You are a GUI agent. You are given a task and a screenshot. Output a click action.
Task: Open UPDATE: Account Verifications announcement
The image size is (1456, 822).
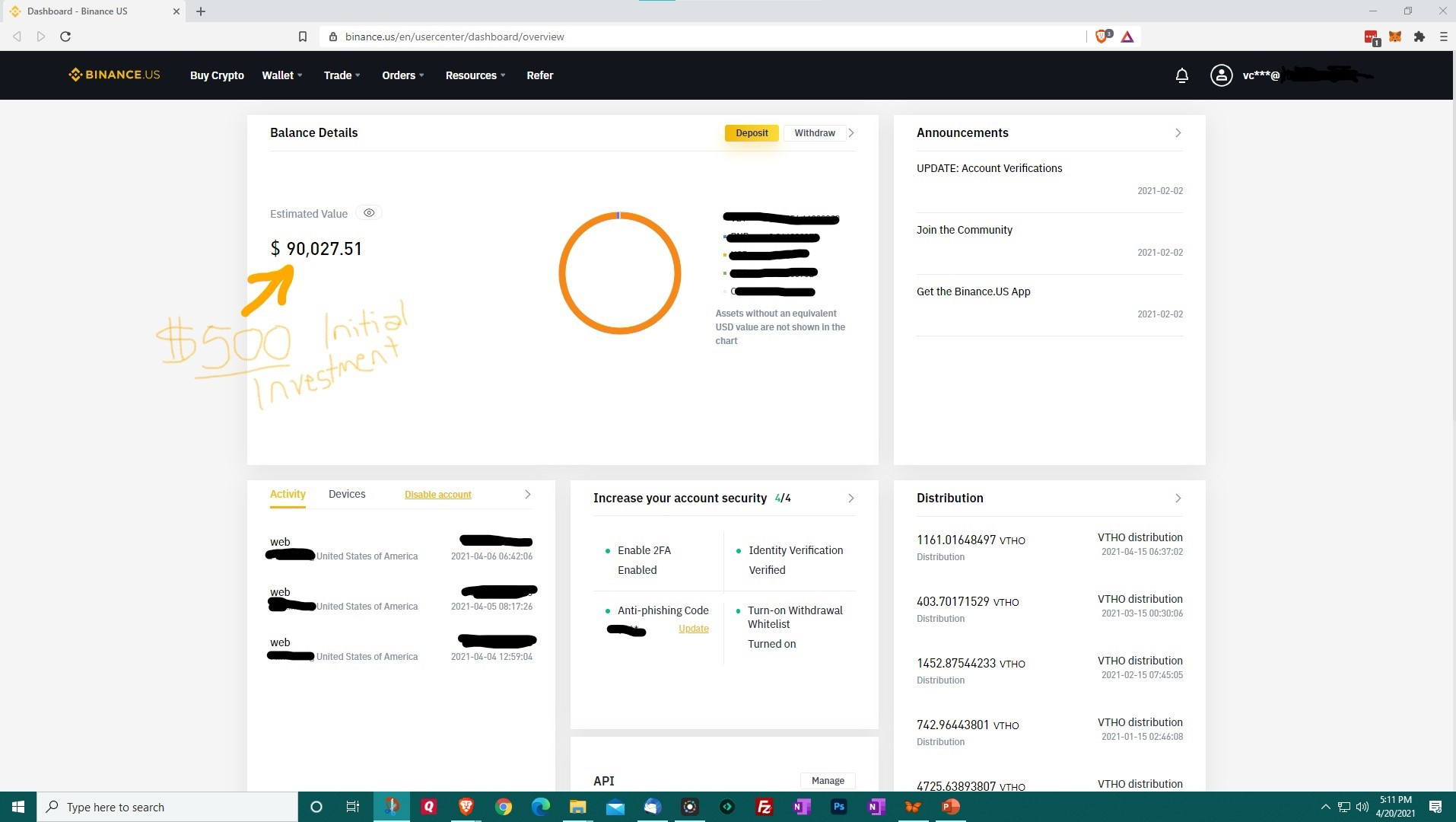pyautogui.click(x=989, y=168)
